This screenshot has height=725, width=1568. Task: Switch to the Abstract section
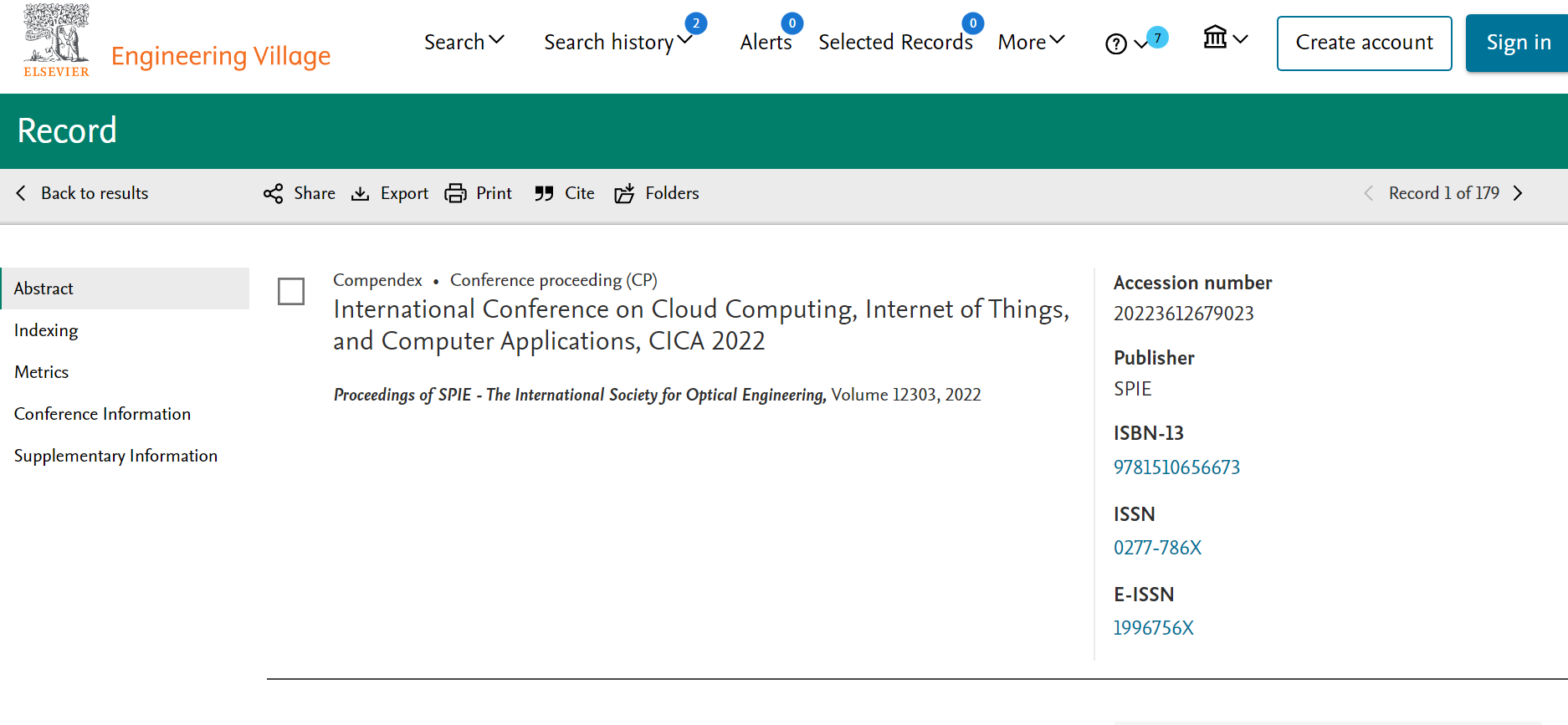[126, 288]
